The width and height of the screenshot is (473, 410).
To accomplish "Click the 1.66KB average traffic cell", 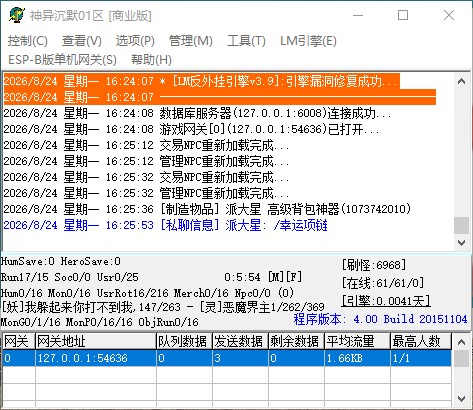I will tap(357, 358).
